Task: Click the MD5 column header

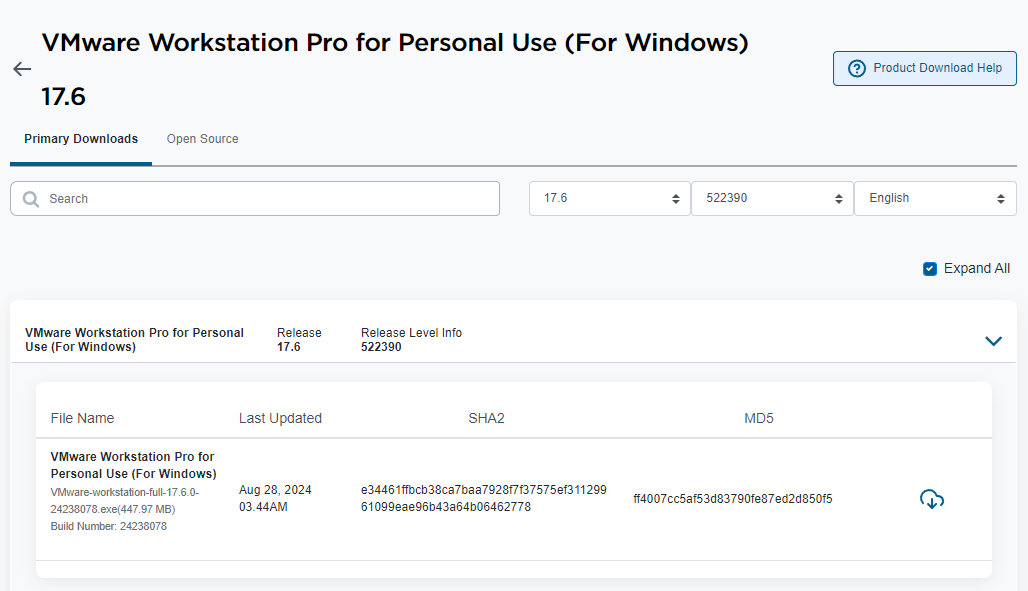Action: coord(759,418)
